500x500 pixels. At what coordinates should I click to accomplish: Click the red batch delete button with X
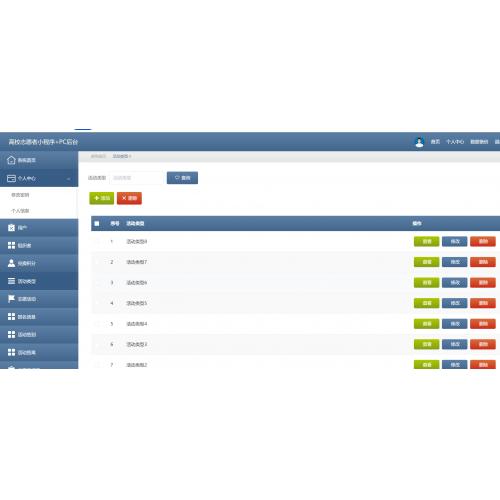click(129, 198)
